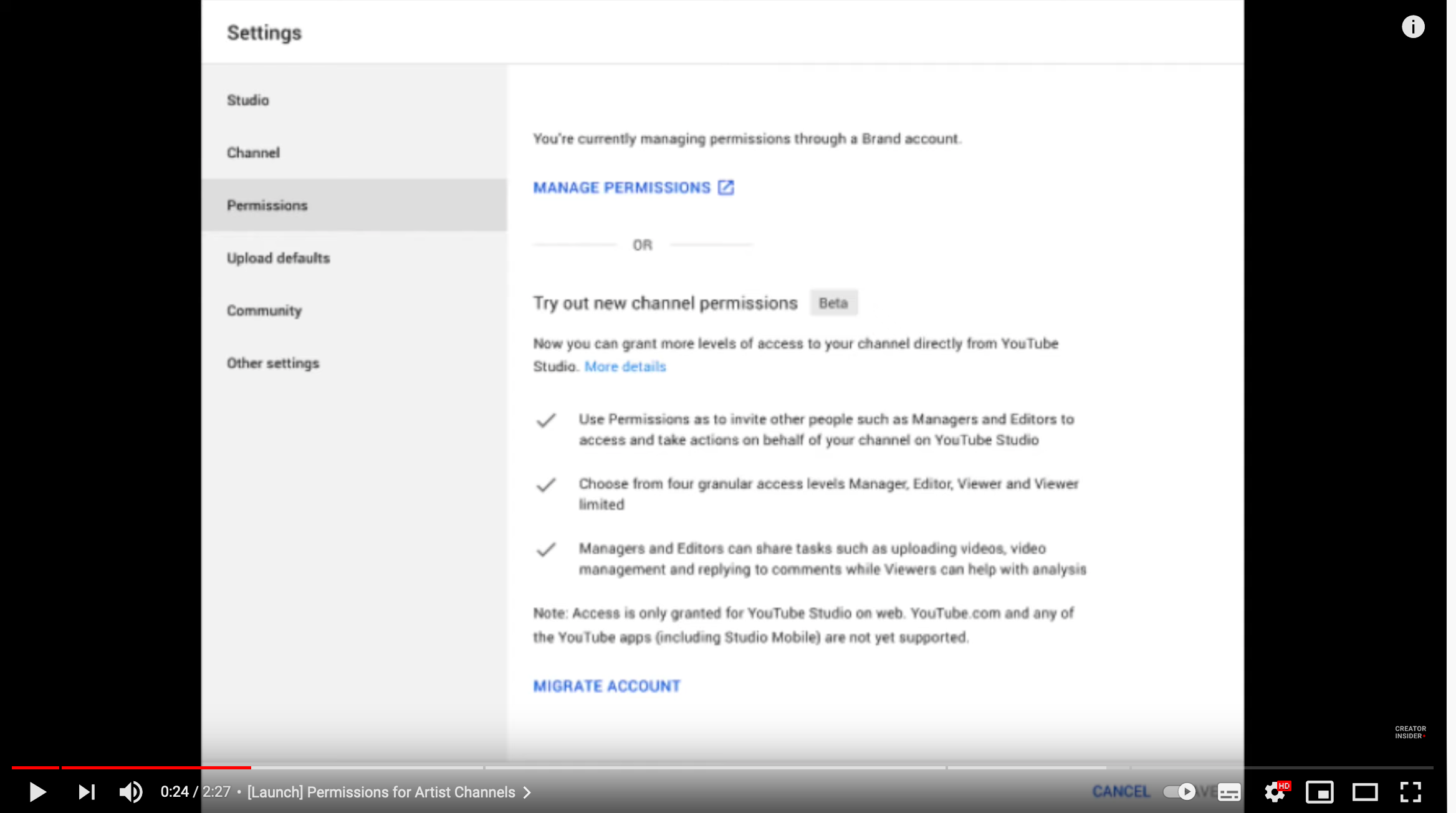This screenshot has height=813, width=1456.
Task: Expand chapter title Permissions for Artist Channels
Action: (390, 792)
